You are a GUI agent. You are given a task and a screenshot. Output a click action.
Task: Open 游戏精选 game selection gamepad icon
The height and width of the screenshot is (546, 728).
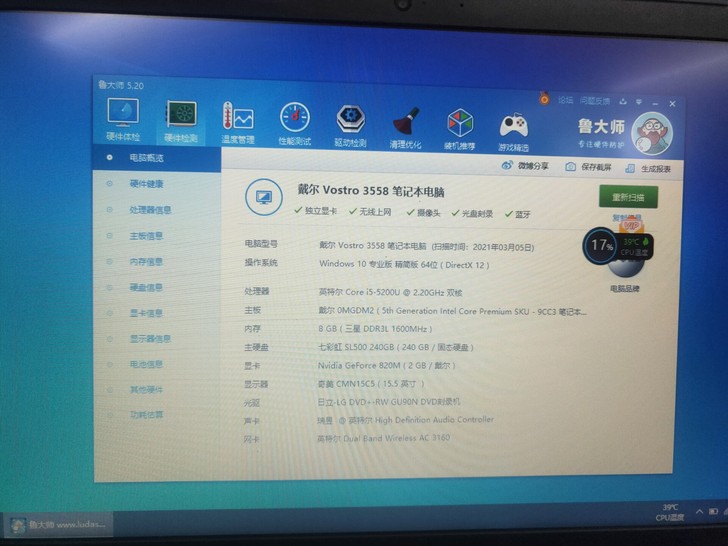[x=514, y=132]
